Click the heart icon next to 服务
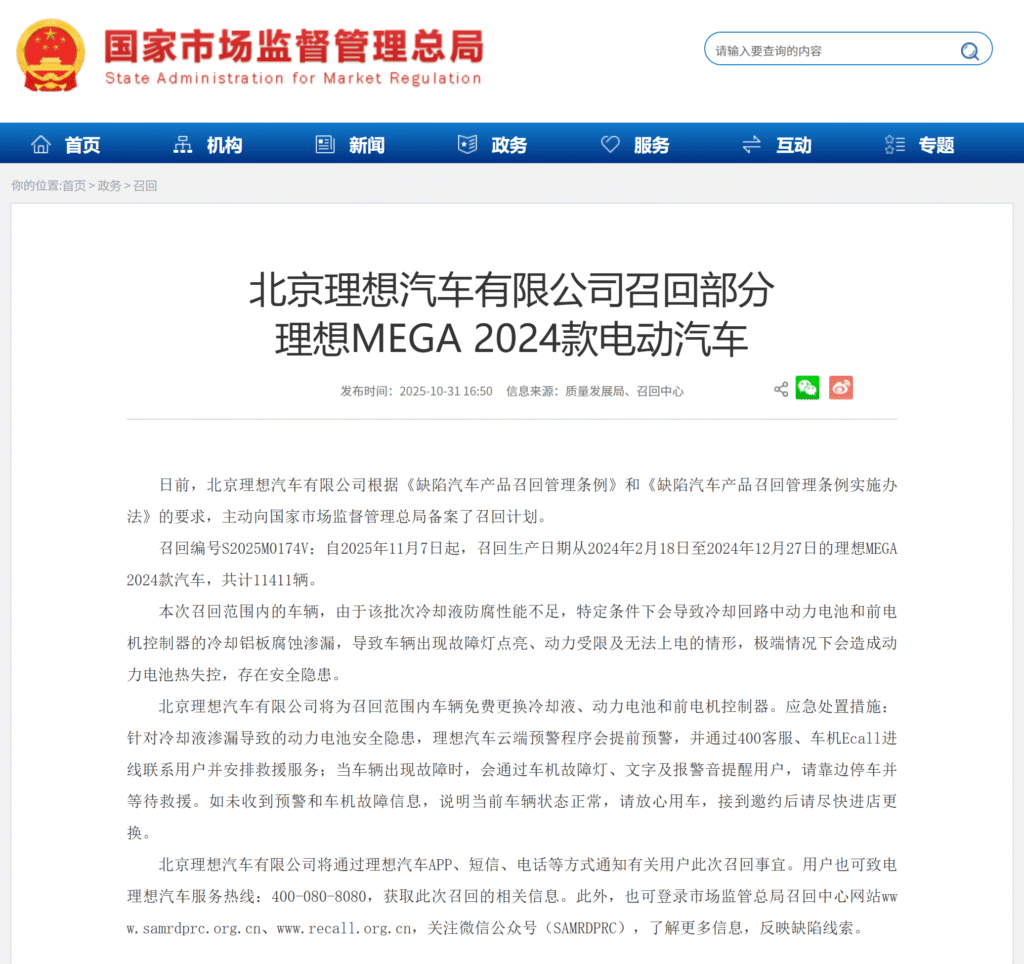Screen dimensions: 1024x964 [x=610, y=143]
